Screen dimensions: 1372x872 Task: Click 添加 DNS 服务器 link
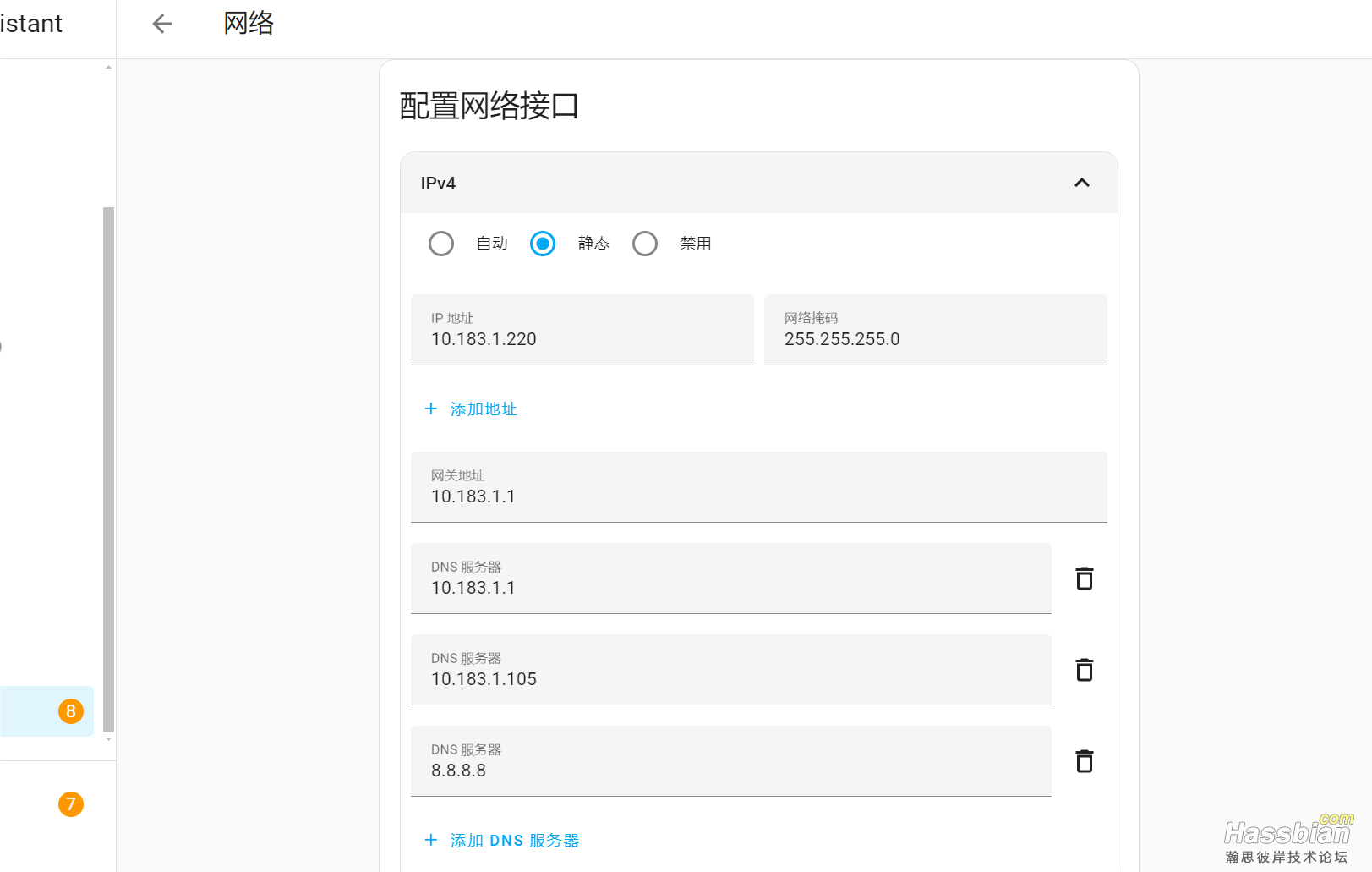515,841
